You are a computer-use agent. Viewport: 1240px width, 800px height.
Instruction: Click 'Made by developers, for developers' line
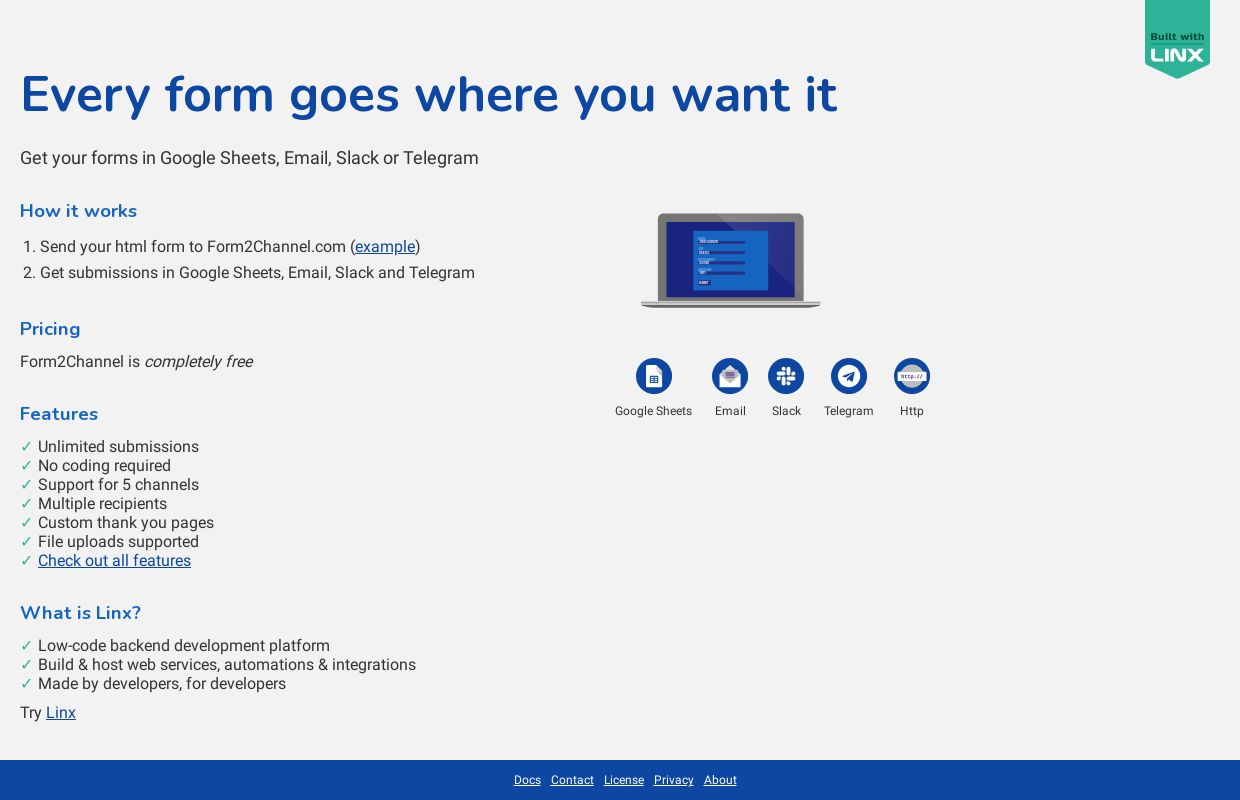(162, 684)
